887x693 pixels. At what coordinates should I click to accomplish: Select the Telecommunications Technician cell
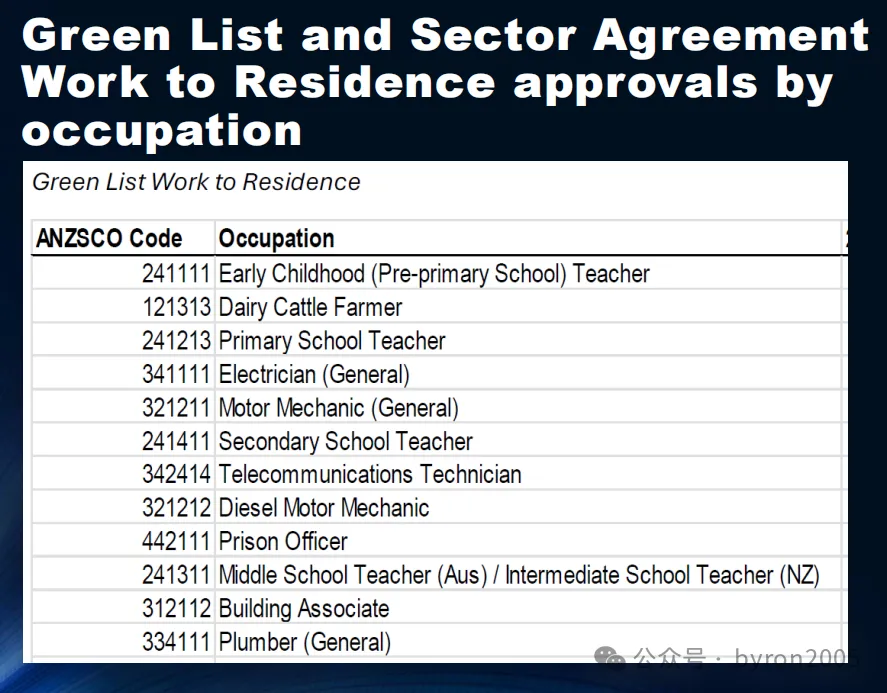point(370,474)
